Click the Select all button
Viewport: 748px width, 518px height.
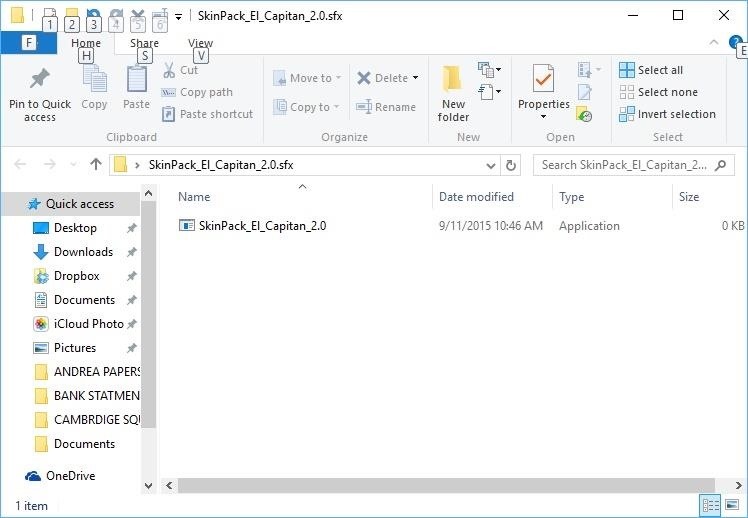(x=651, y=70)
